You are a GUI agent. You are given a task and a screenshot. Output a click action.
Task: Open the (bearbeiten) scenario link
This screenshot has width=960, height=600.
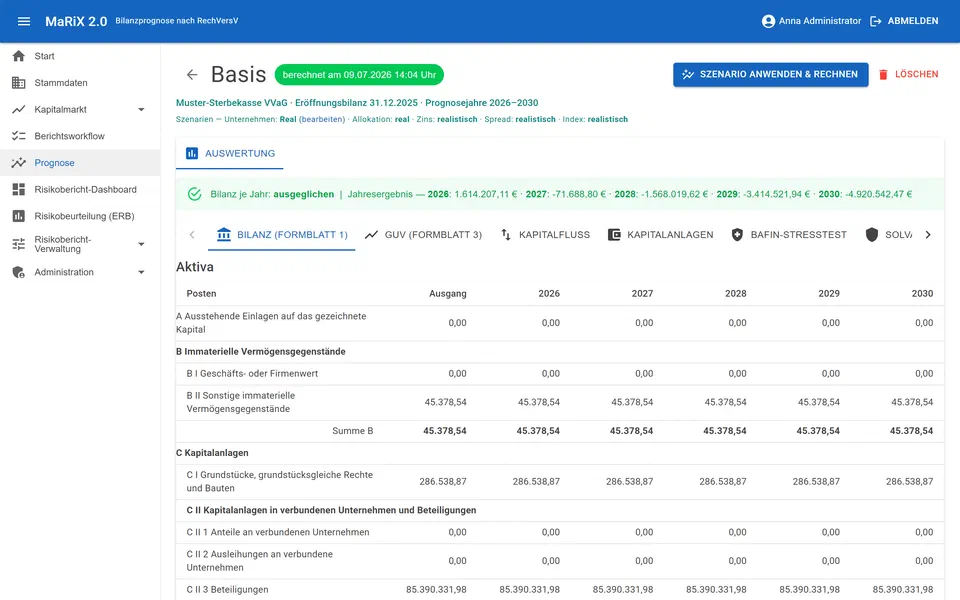[322, 119]
